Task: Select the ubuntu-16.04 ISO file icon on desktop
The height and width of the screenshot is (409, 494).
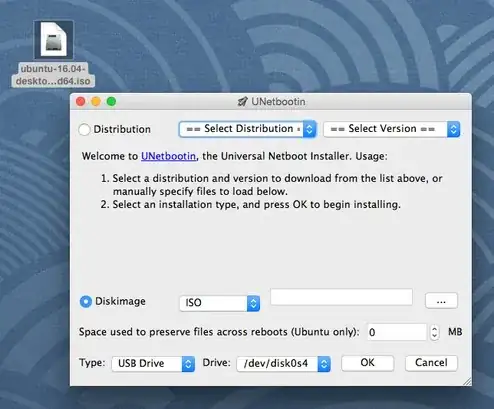Action: [53, 40]
